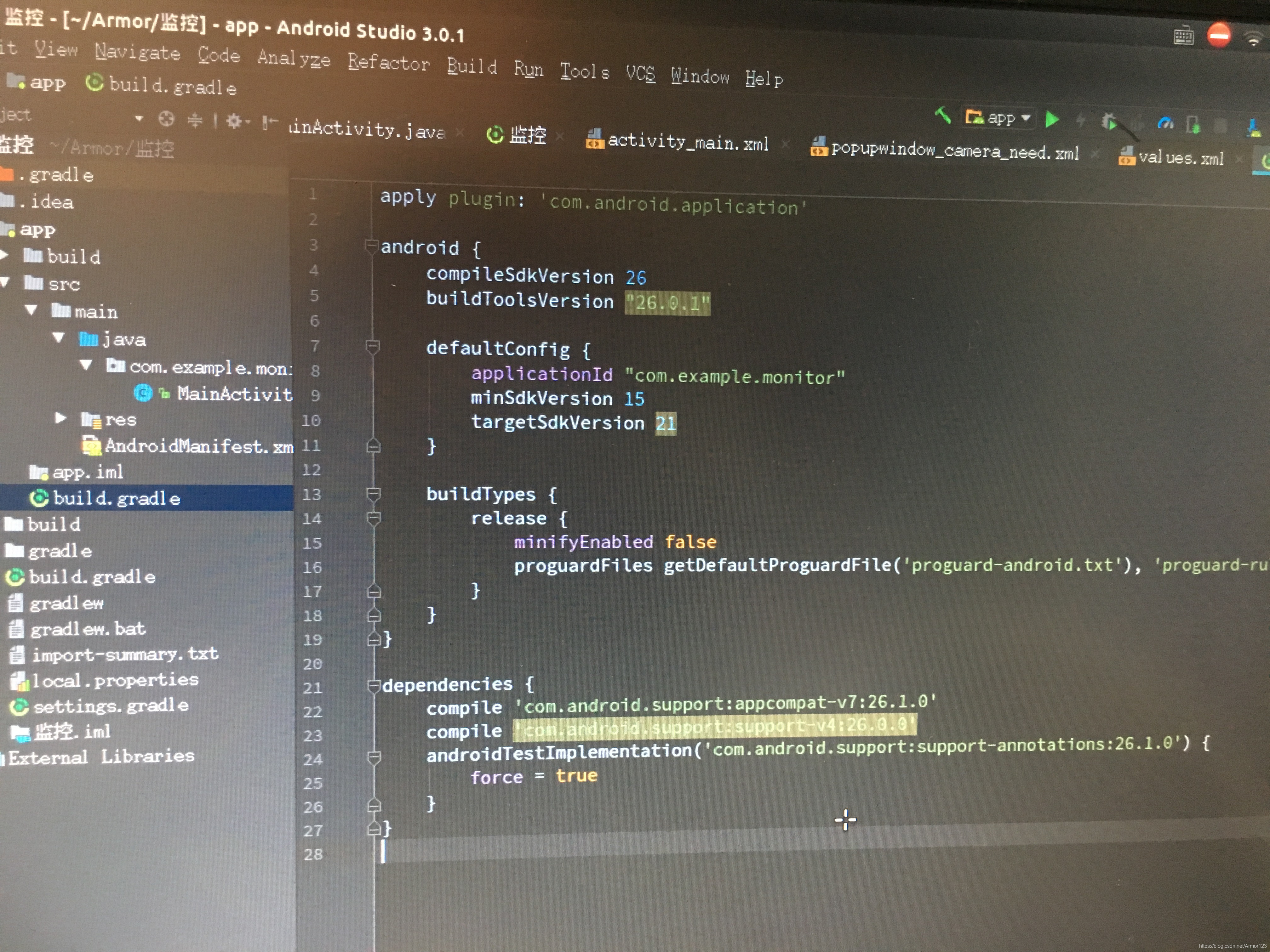The height and width of the screenshot is (952, 1270).
Task: Run the app with the green play button
Action: point(1052,119)
